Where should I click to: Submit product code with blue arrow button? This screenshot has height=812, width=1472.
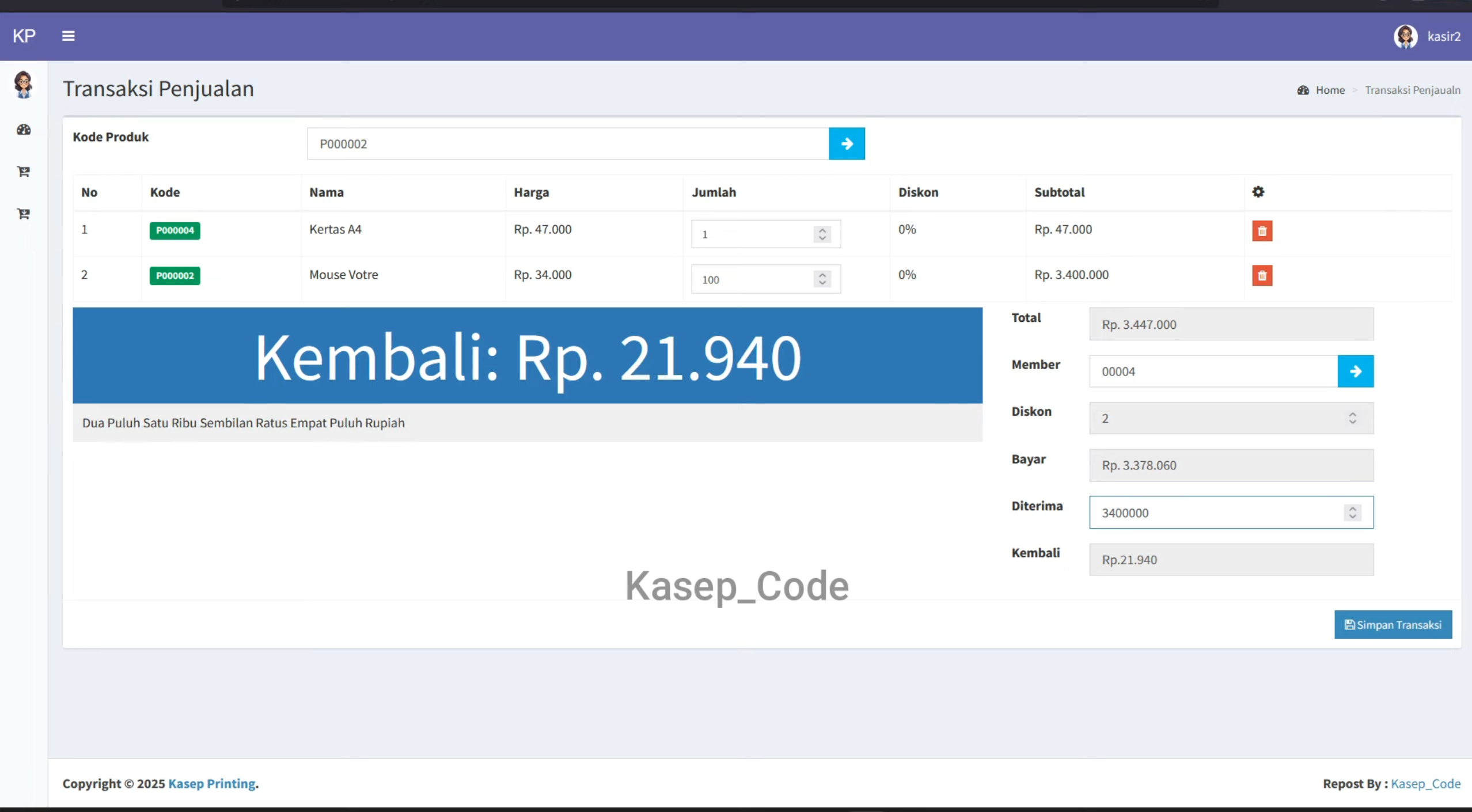tap(847, 144)
